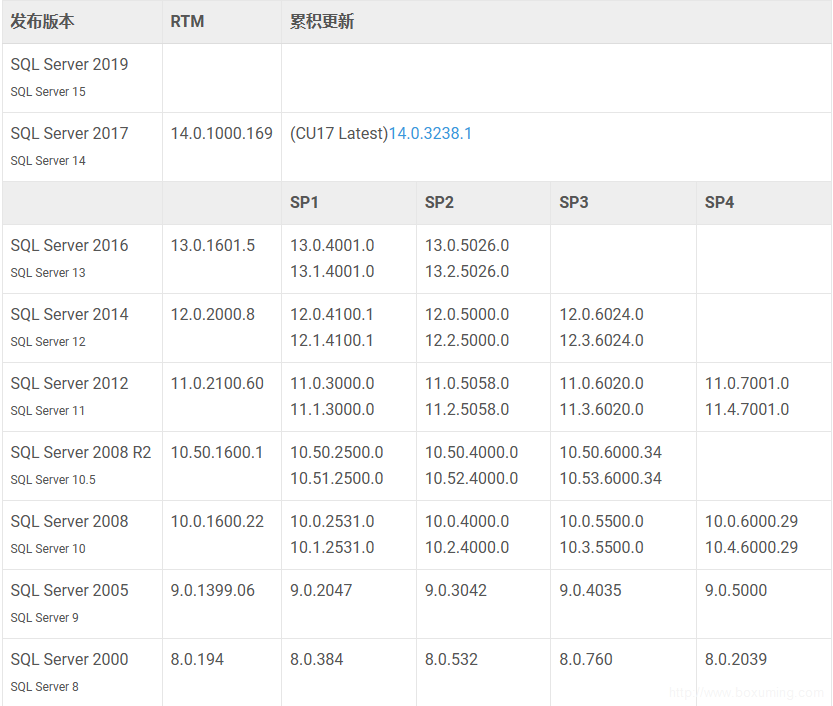Click SP2 version 8.0.532
This screenshot has height=706, width=833.
pyautogui.click(x=452, y=660)
